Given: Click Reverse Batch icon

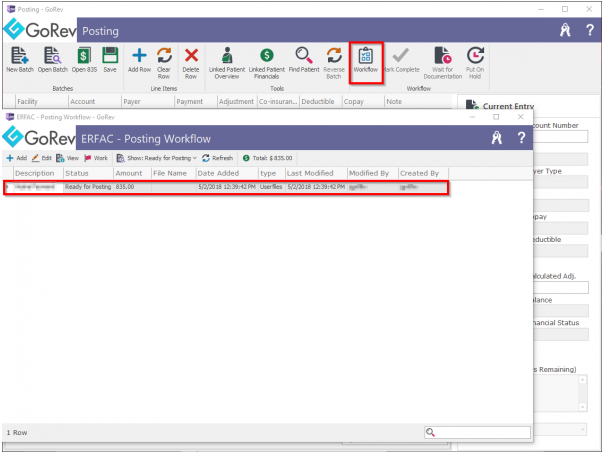Looking at the screenshot, I should (334, 55).
